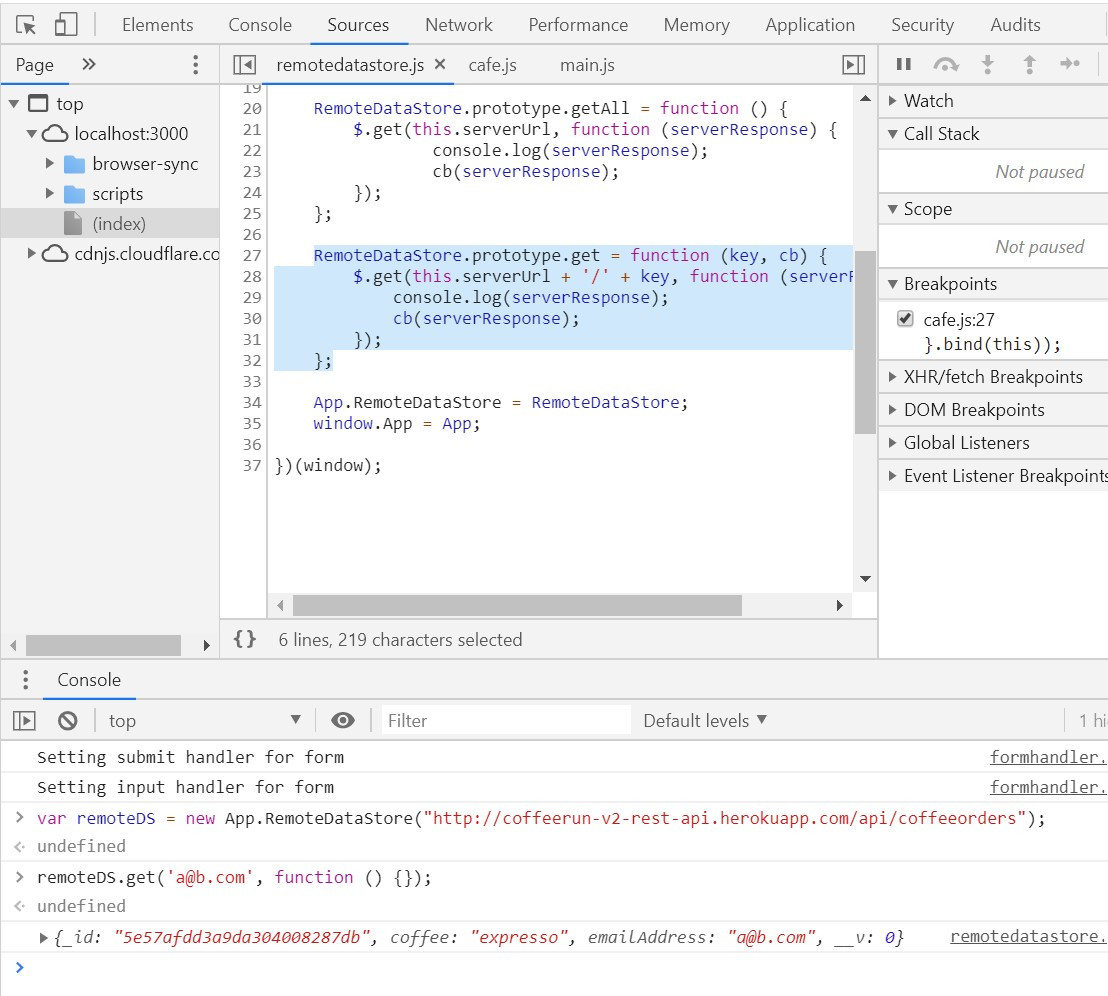
Task: Uncheck the cafe.js:27 breakpoint checkbox
Action: pyautogui.click(x=906, y=319)
